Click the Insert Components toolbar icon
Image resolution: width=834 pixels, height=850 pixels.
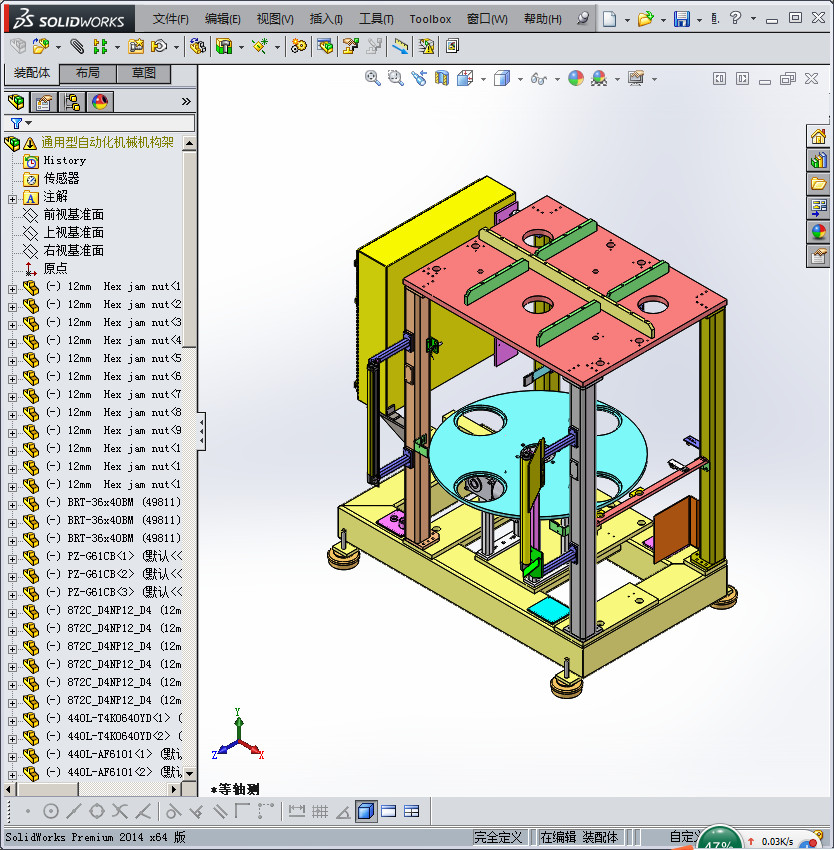point(41,47)
